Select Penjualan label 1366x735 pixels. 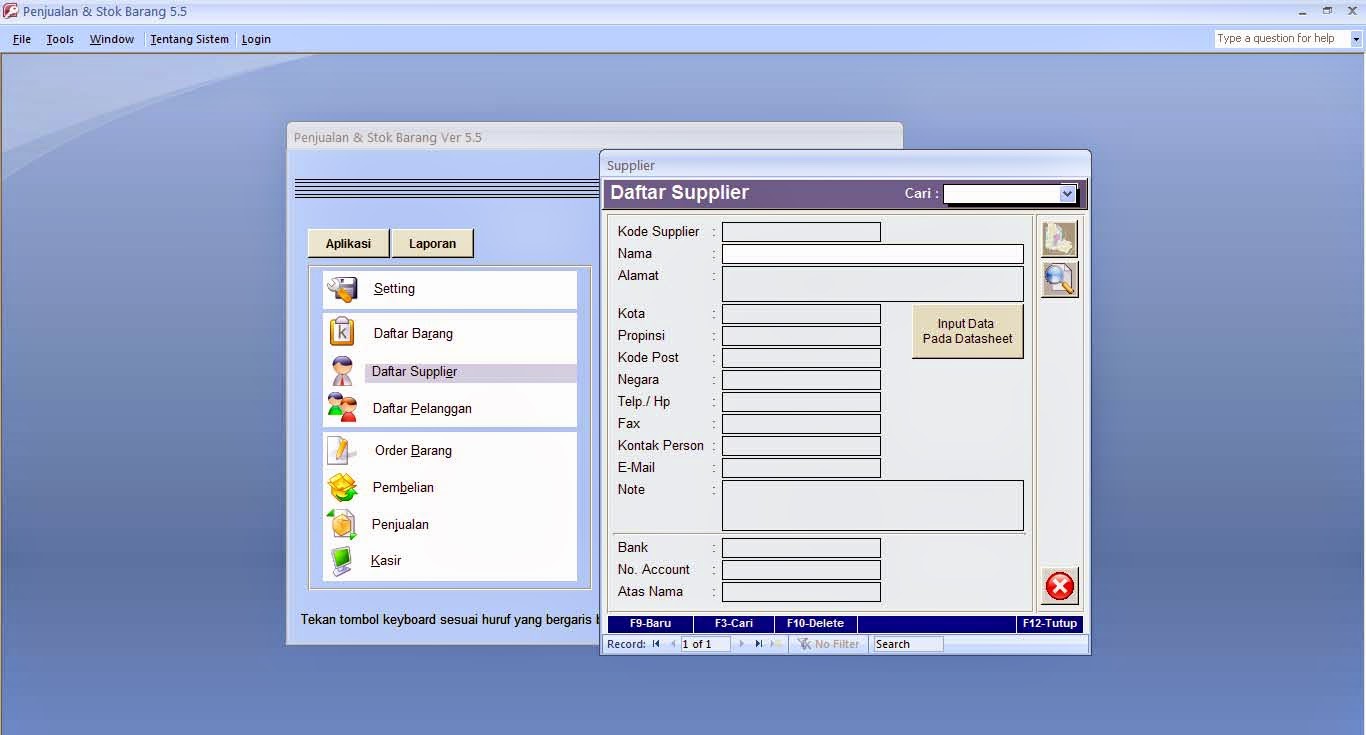click(x=400, y=525)
